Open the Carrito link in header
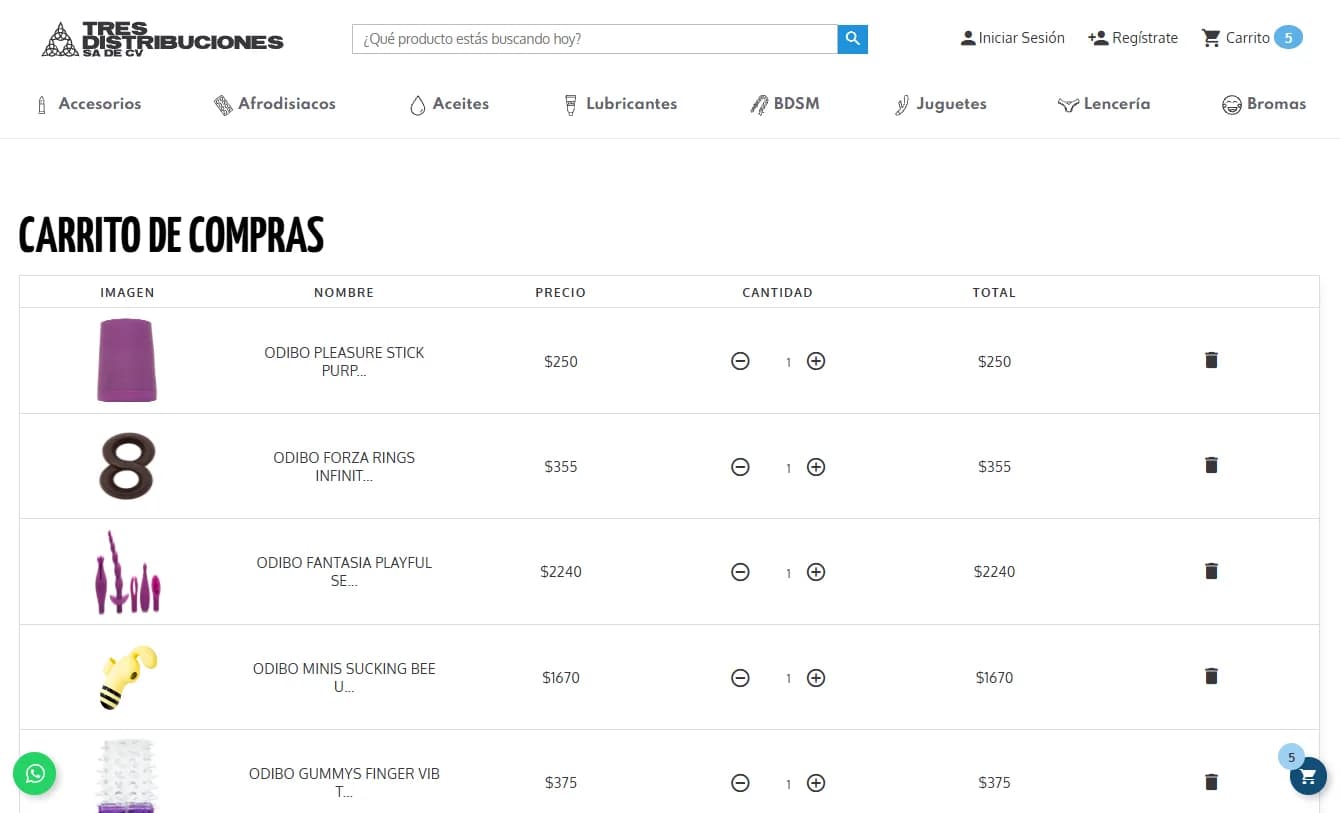This screenshot has width=1340, height=813. coord(1251,38)
